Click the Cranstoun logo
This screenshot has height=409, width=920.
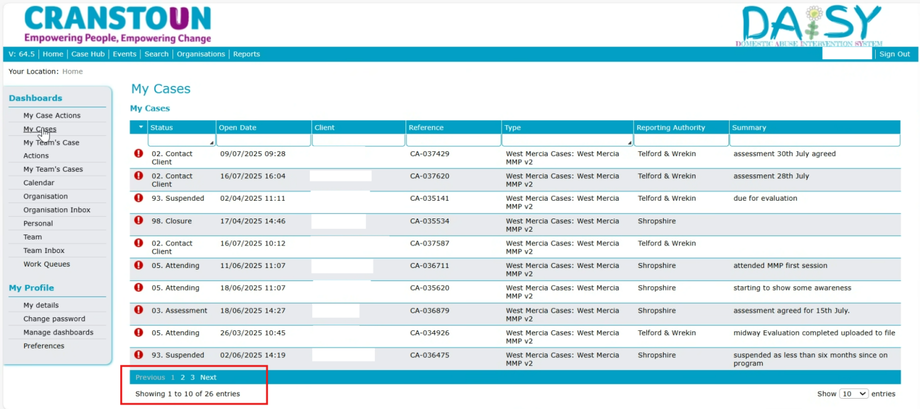[x=117, y=23]
